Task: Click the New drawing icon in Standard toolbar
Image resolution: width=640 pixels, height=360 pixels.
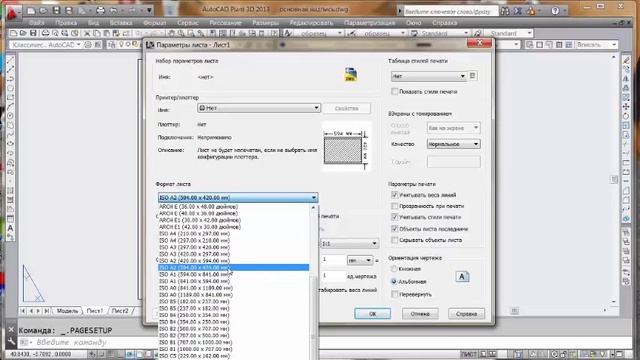Action: (x=13, y=33)
